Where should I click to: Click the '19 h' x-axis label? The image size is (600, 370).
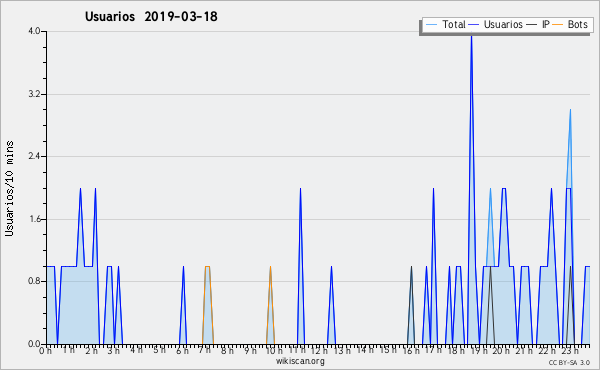[x=478, y=350]
